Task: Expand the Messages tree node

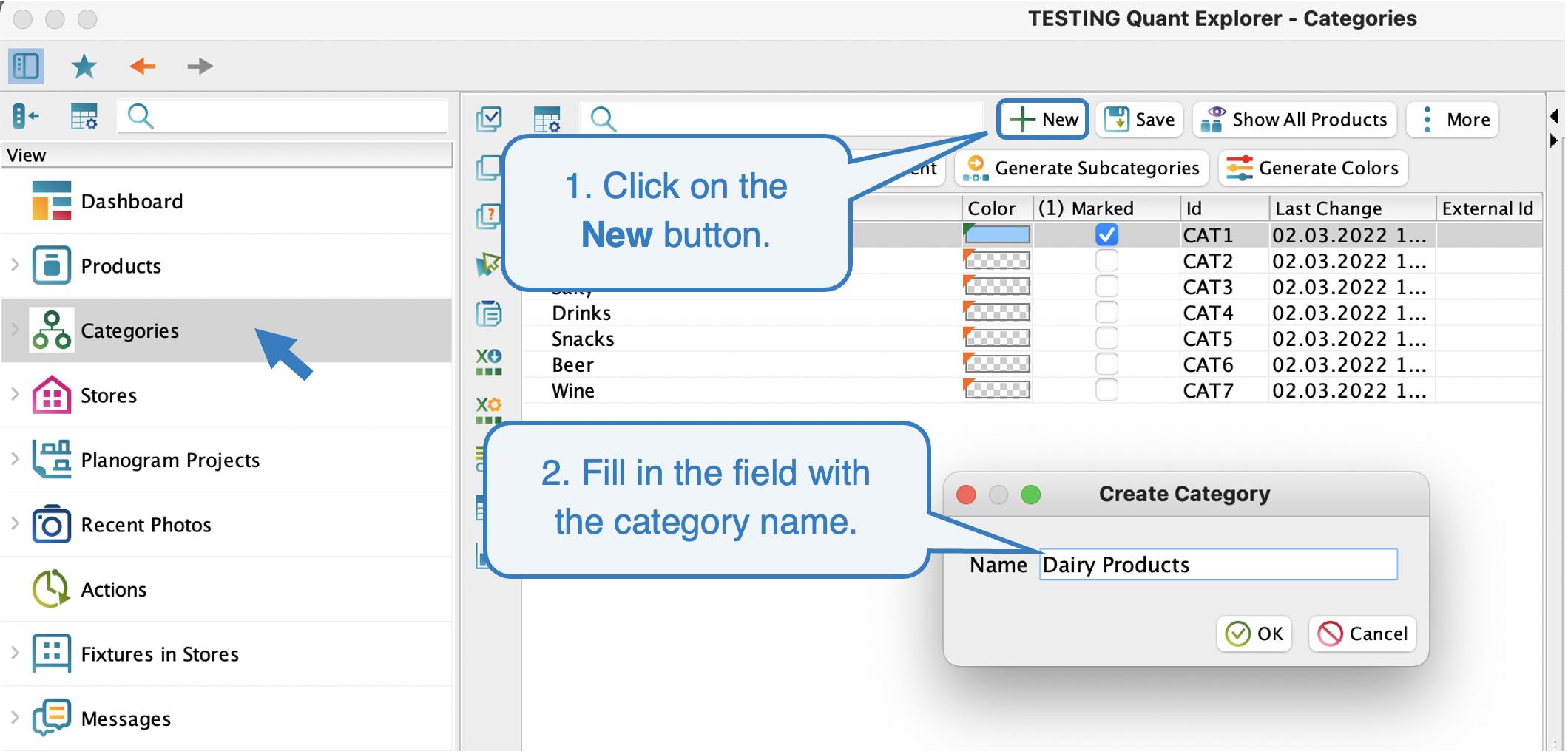Action: [15, 718]
